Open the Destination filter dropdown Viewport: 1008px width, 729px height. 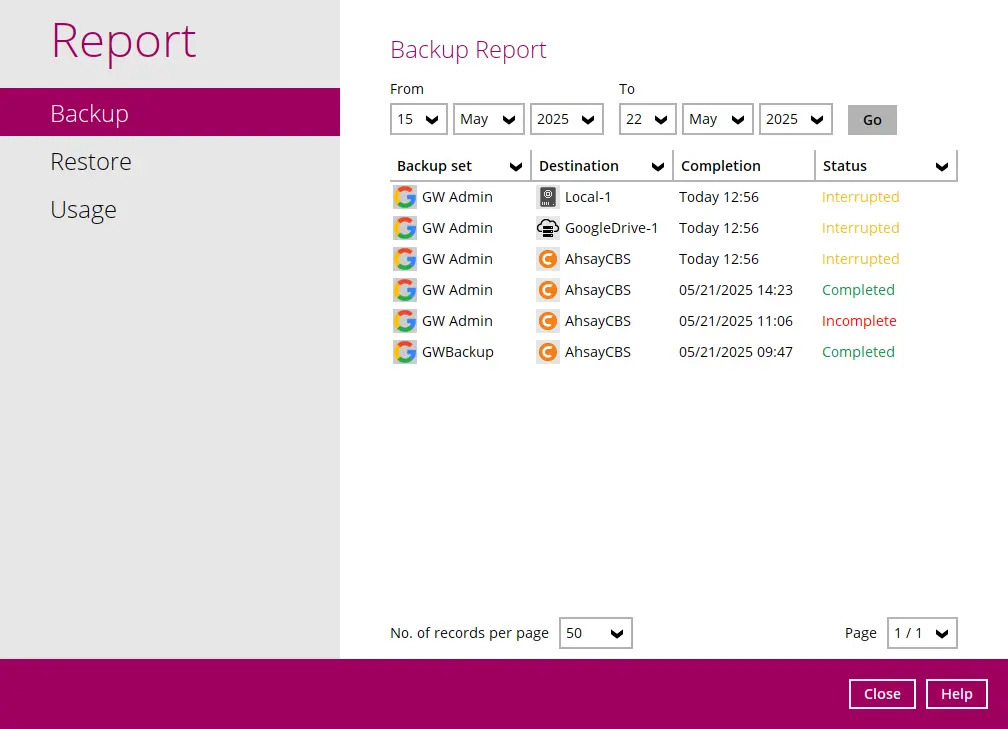[656, 166]
